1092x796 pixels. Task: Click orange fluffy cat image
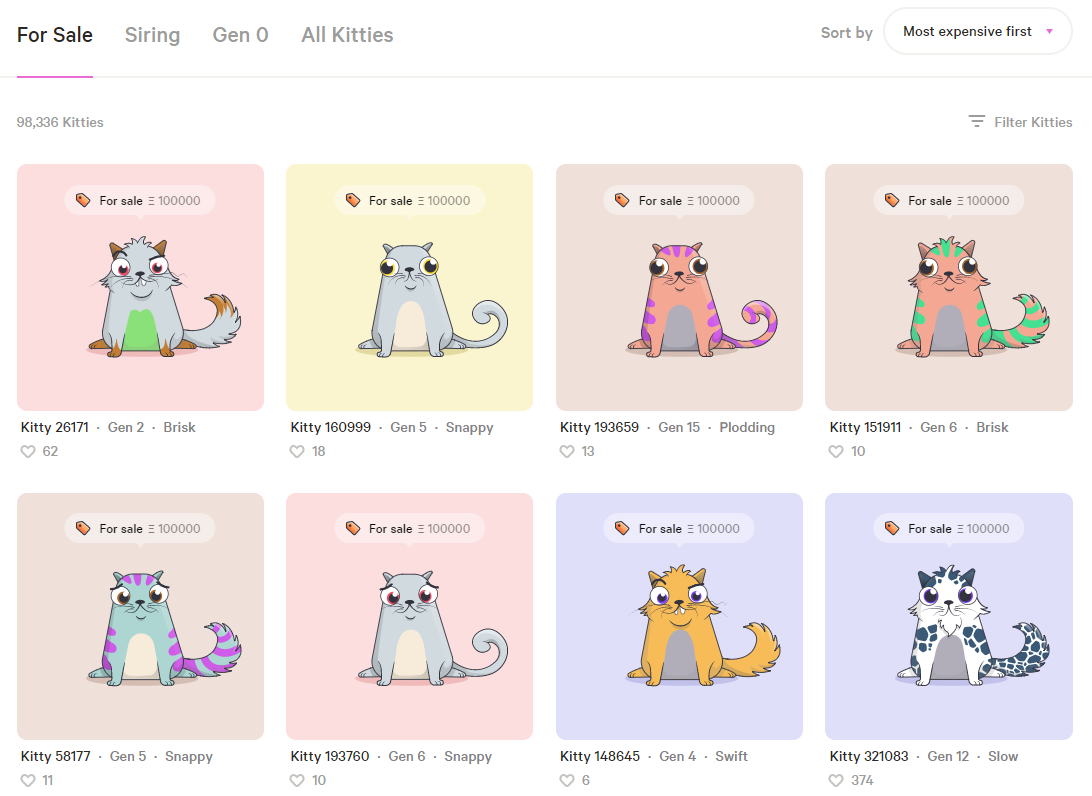coord(703,626)
